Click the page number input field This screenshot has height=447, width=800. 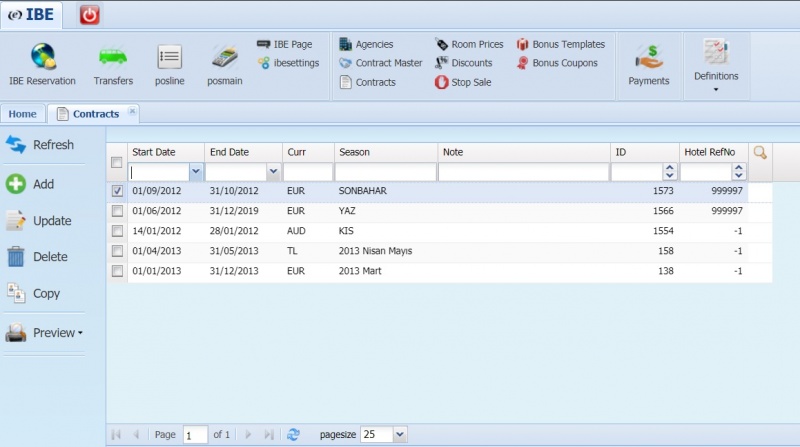(195, 435)
